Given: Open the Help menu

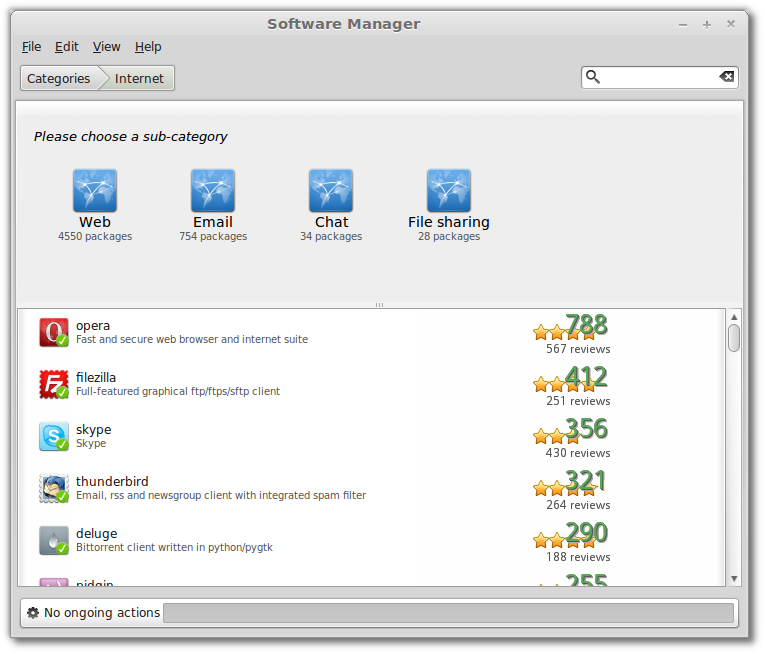Looking at the screenshot, I should tap(148, 47).
